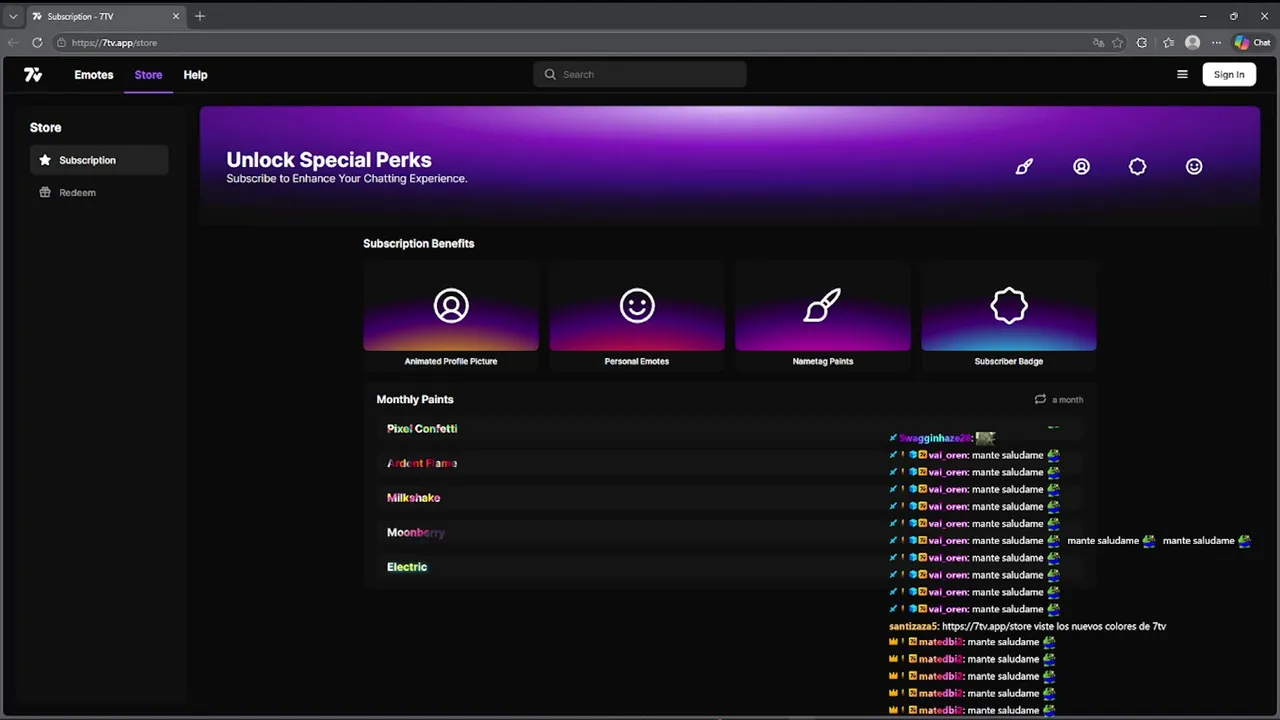Select the Electric paint
The width and height of the screenshot is (1280, 720).
pos(407,567)
